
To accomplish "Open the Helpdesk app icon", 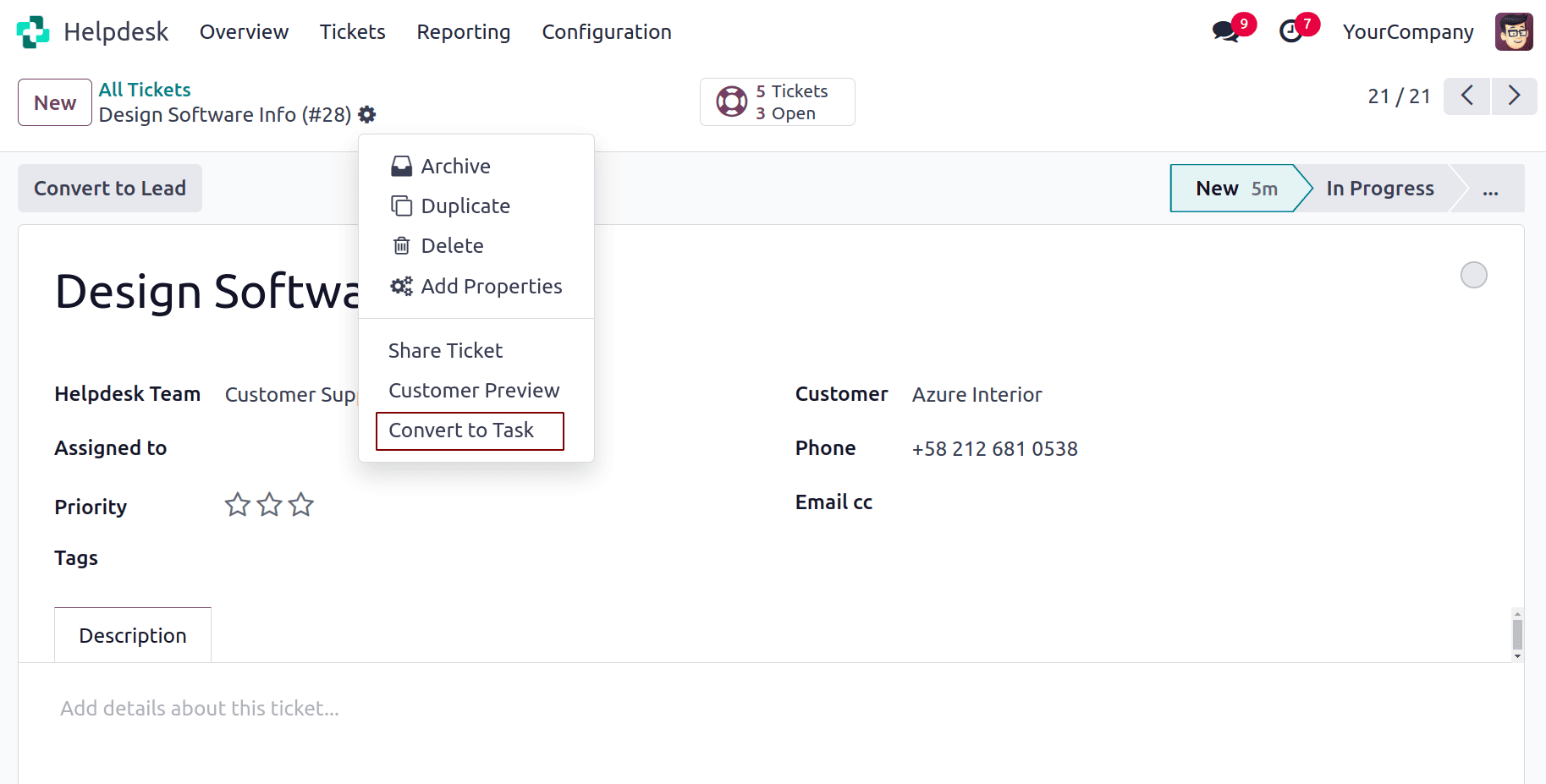I will tap(32, 31).
